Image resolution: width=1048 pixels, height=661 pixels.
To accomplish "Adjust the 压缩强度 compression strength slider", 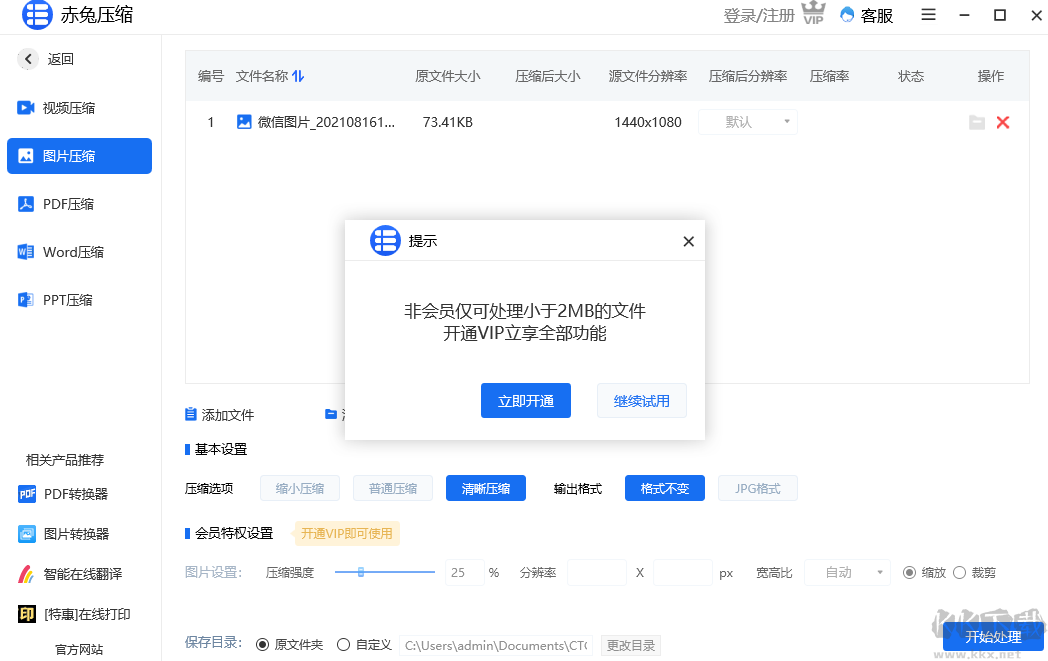I will coord(362,572).
